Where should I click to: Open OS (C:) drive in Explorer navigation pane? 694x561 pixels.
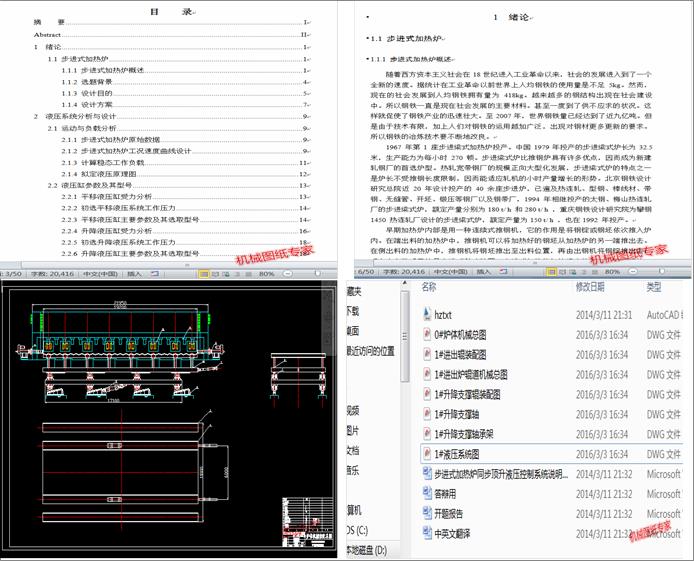[x=357, y=530]
